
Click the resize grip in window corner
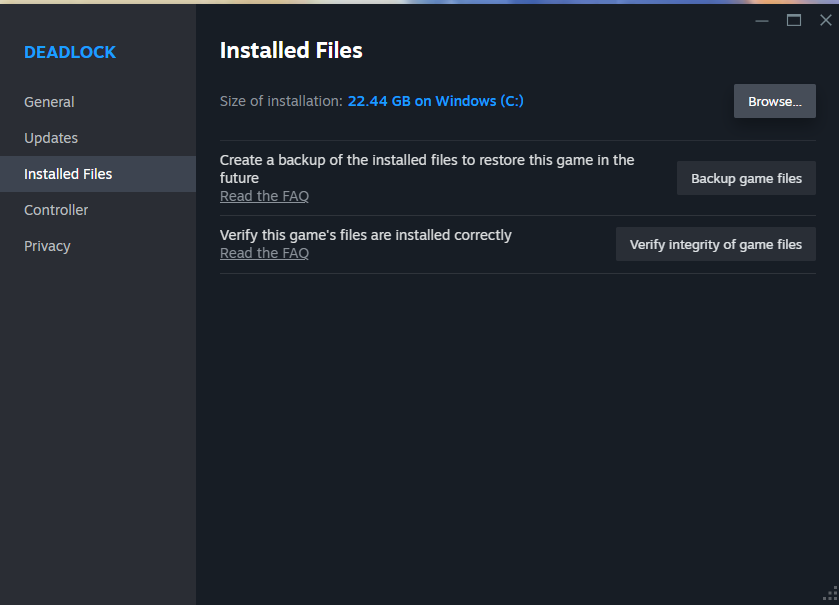click(828, 594)
